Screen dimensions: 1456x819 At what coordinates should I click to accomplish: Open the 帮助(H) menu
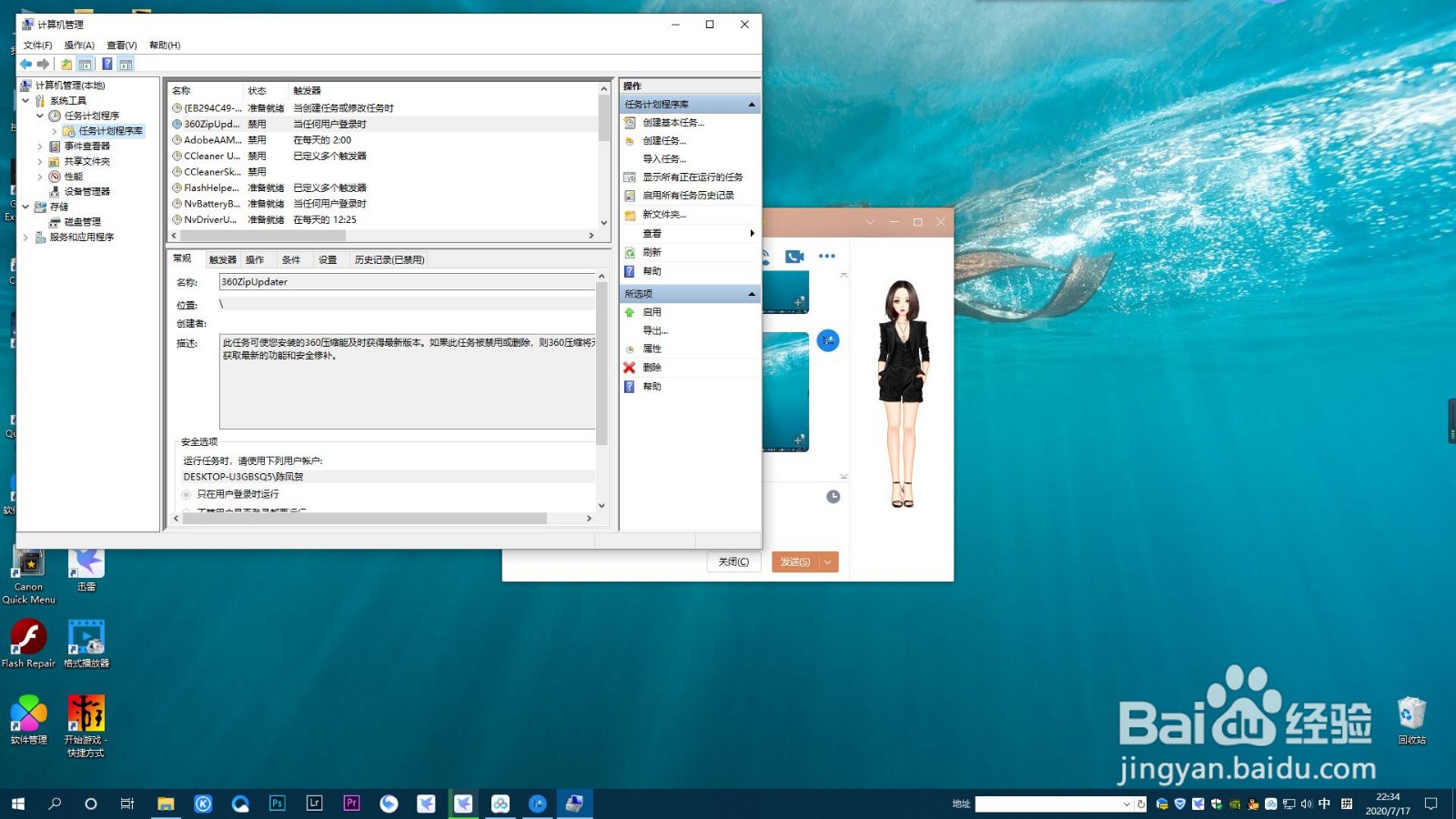click(165, 45)
